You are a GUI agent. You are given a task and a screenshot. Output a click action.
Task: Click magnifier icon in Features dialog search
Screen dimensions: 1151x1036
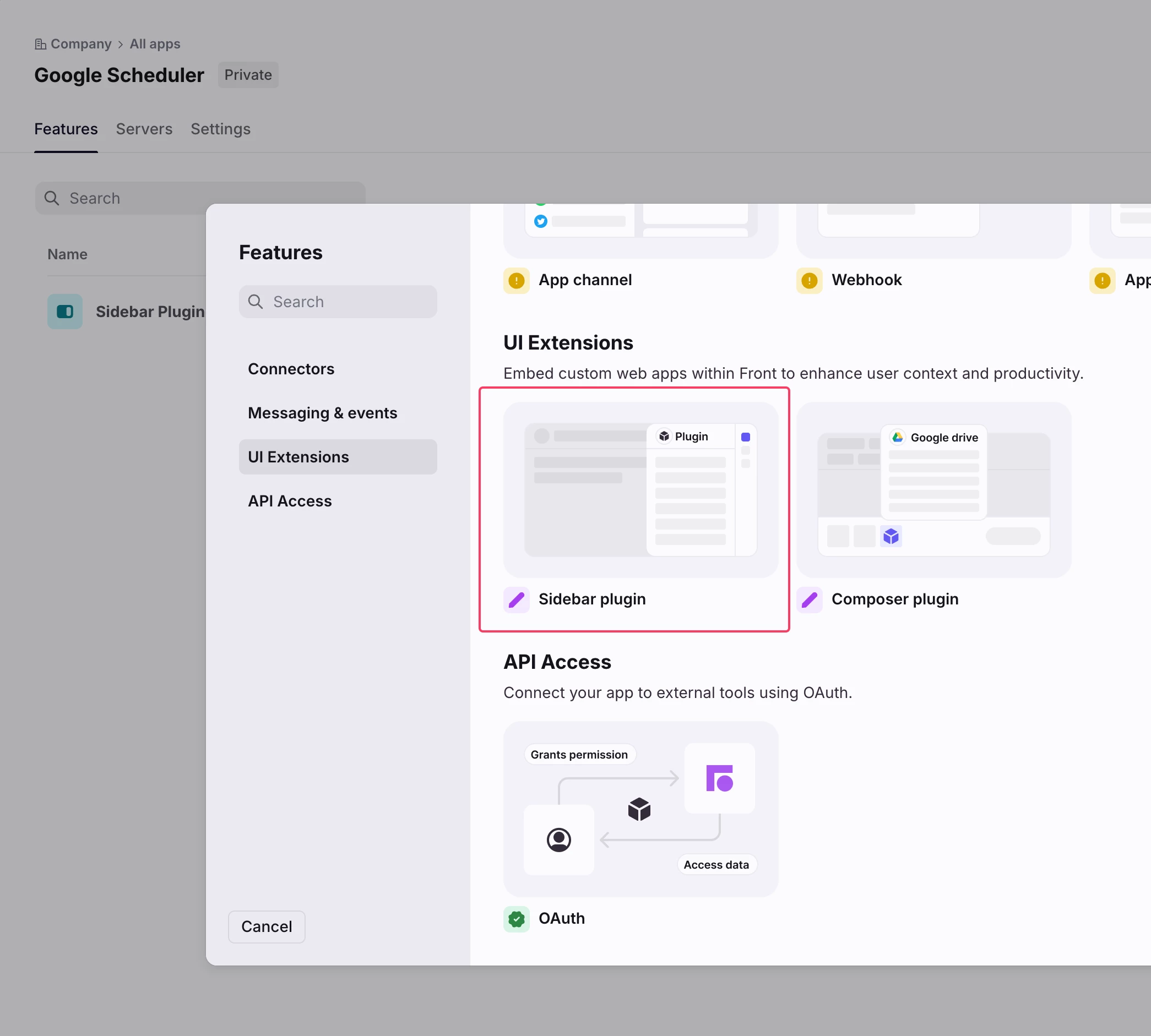point(256,302)
